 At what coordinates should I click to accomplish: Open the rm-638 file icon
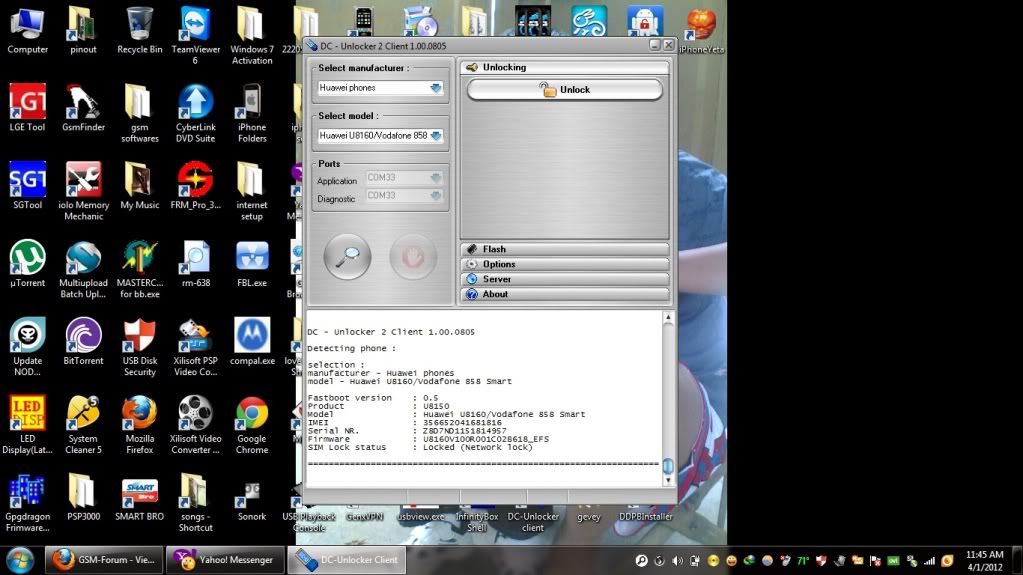[x=195, y=264]
